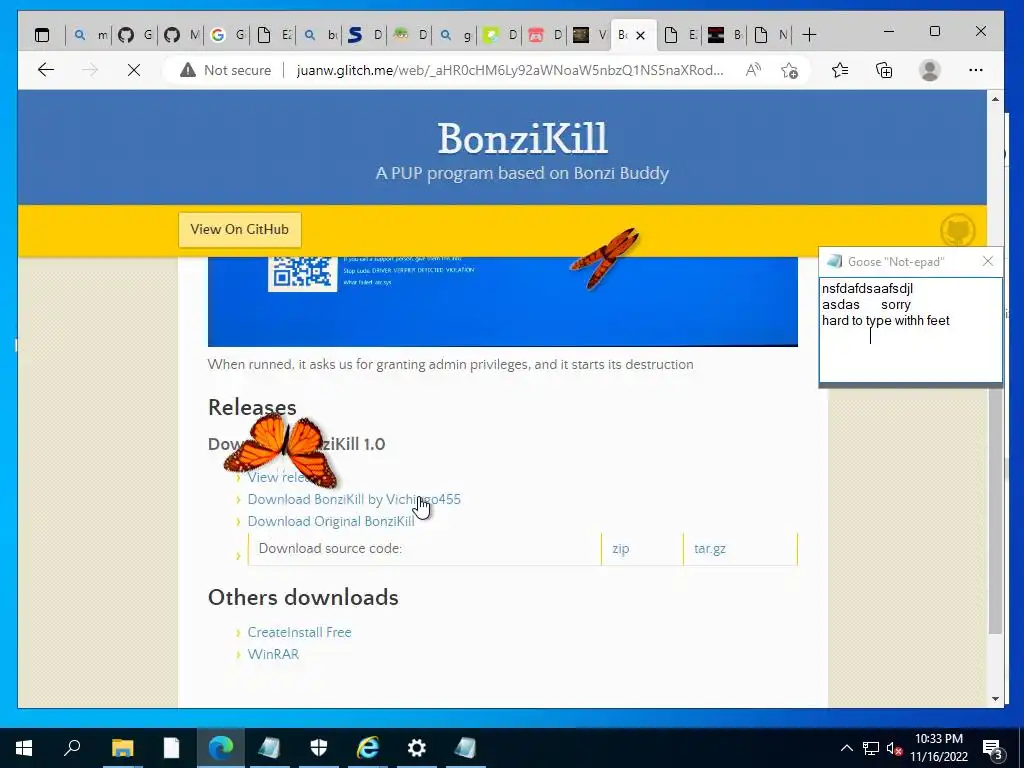The height and width of the screenshot is (768, 1024).
Task: Open the CreateInstall Free link
Action: pyautogui.click(x=299, y=632)
